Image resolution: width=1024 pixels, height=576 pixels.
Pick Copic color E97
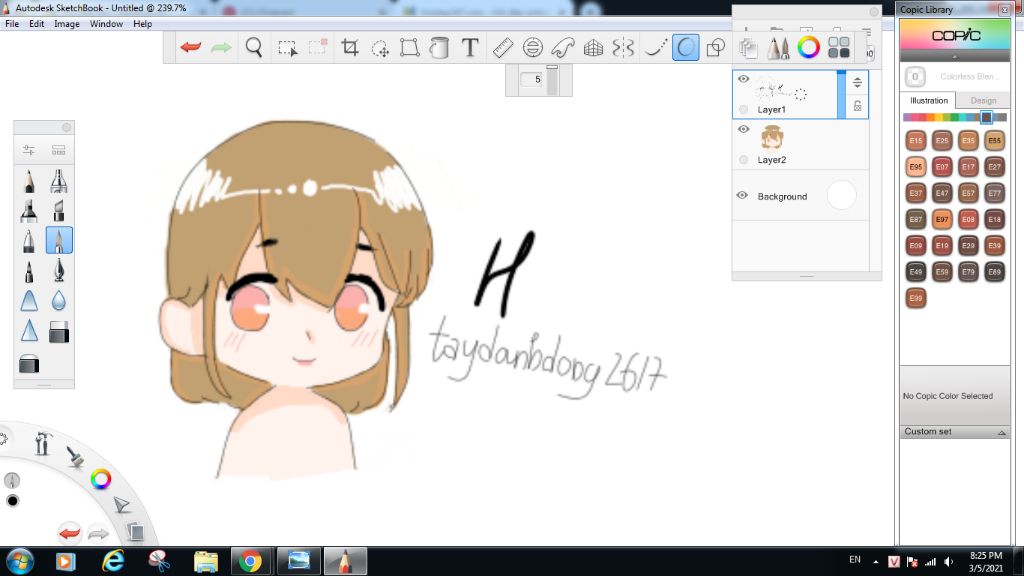(x=942, y=219)
